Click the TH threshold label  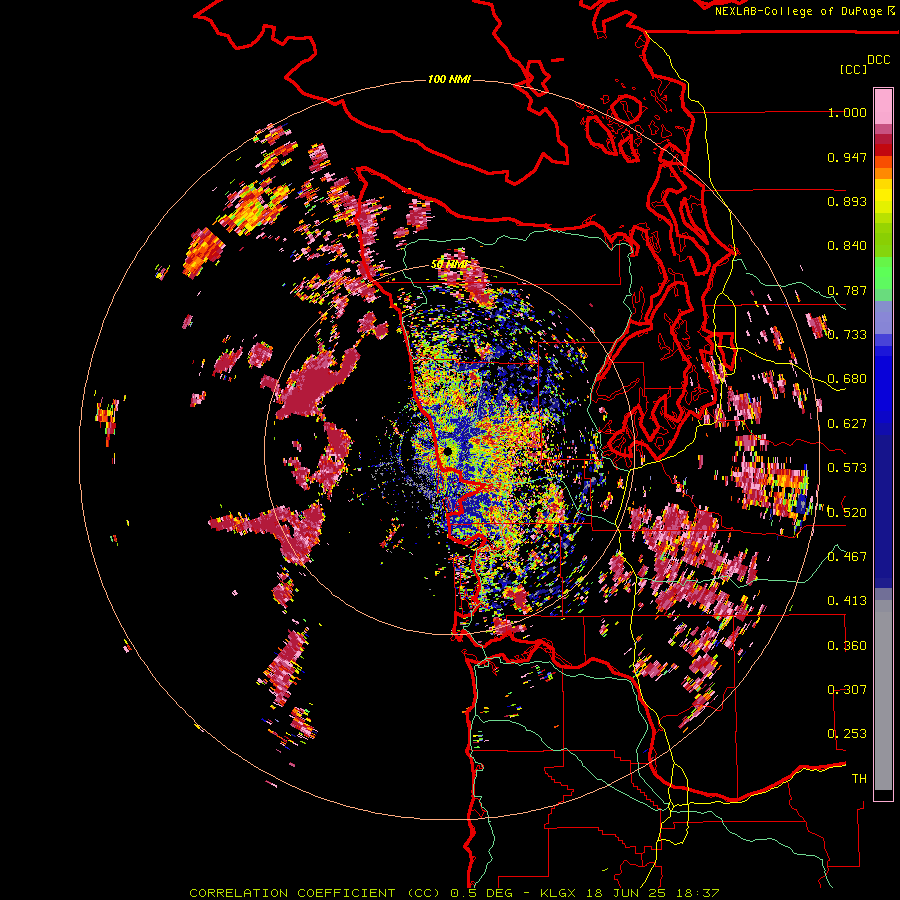pos(859,779)
